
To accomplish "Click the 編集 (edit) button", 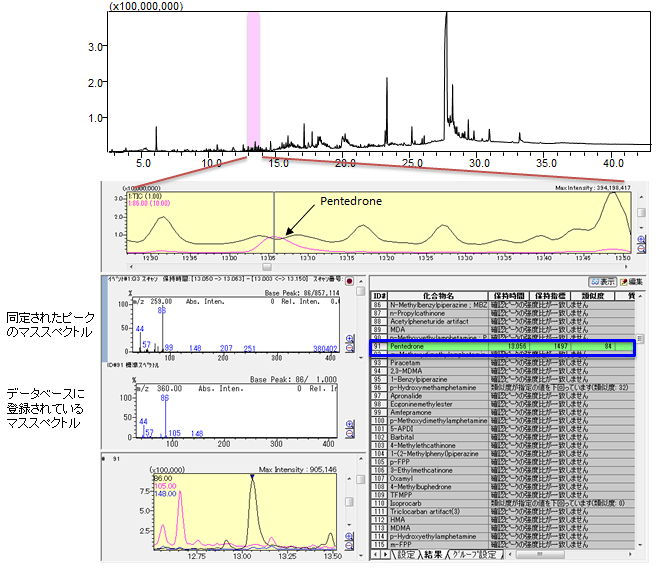I will click(631, 282).
